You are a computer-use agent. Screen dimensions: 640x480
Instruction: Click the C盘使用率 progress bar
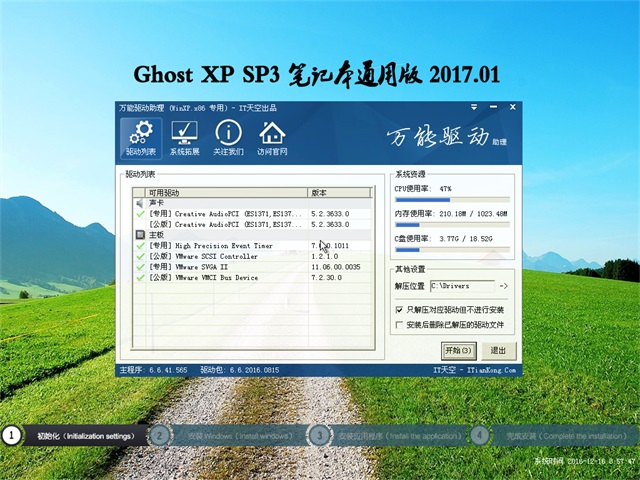coord(452,250)
